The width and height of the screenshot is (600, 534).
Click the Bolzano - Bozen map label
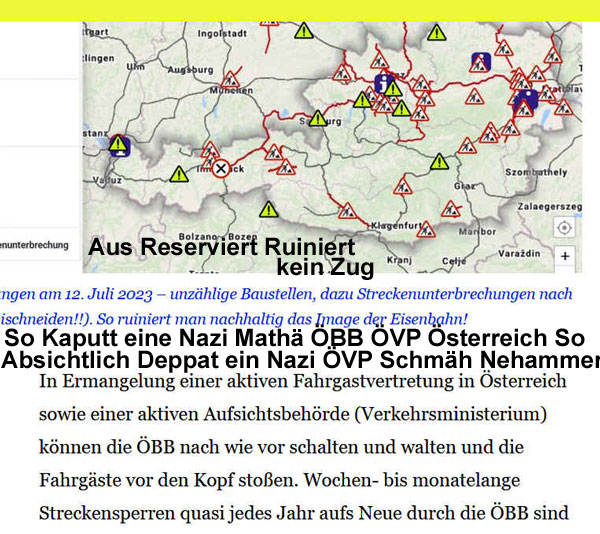218,236
